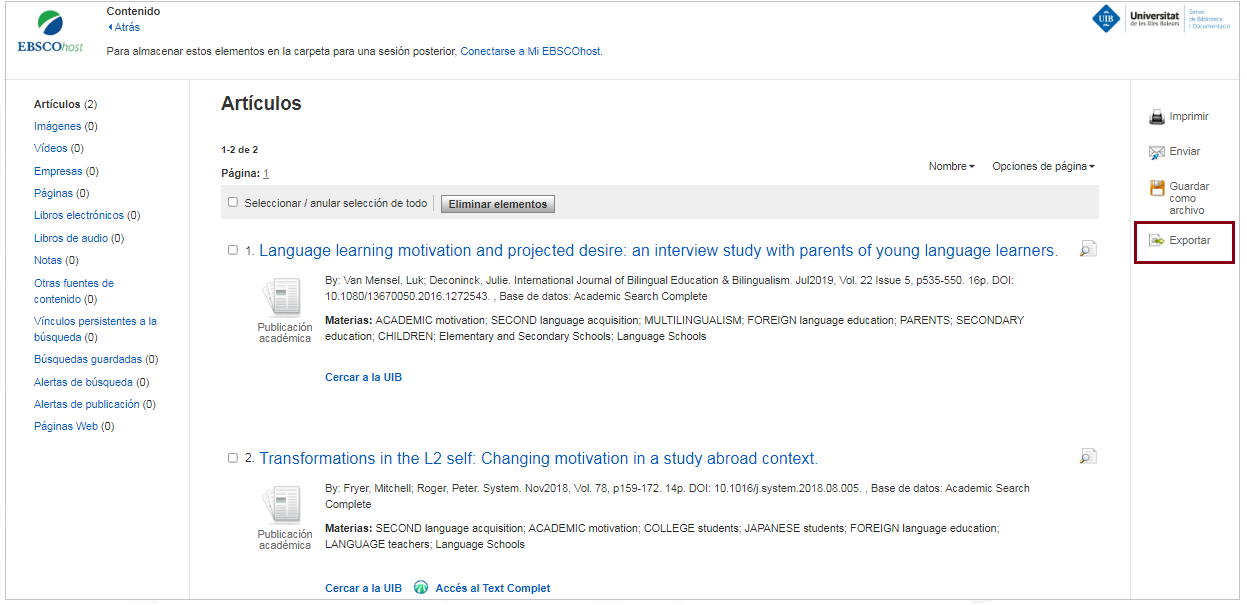Click the '1-2 de 2' results count
This screenshot has width=1247, height=605.
coord(239,150)
